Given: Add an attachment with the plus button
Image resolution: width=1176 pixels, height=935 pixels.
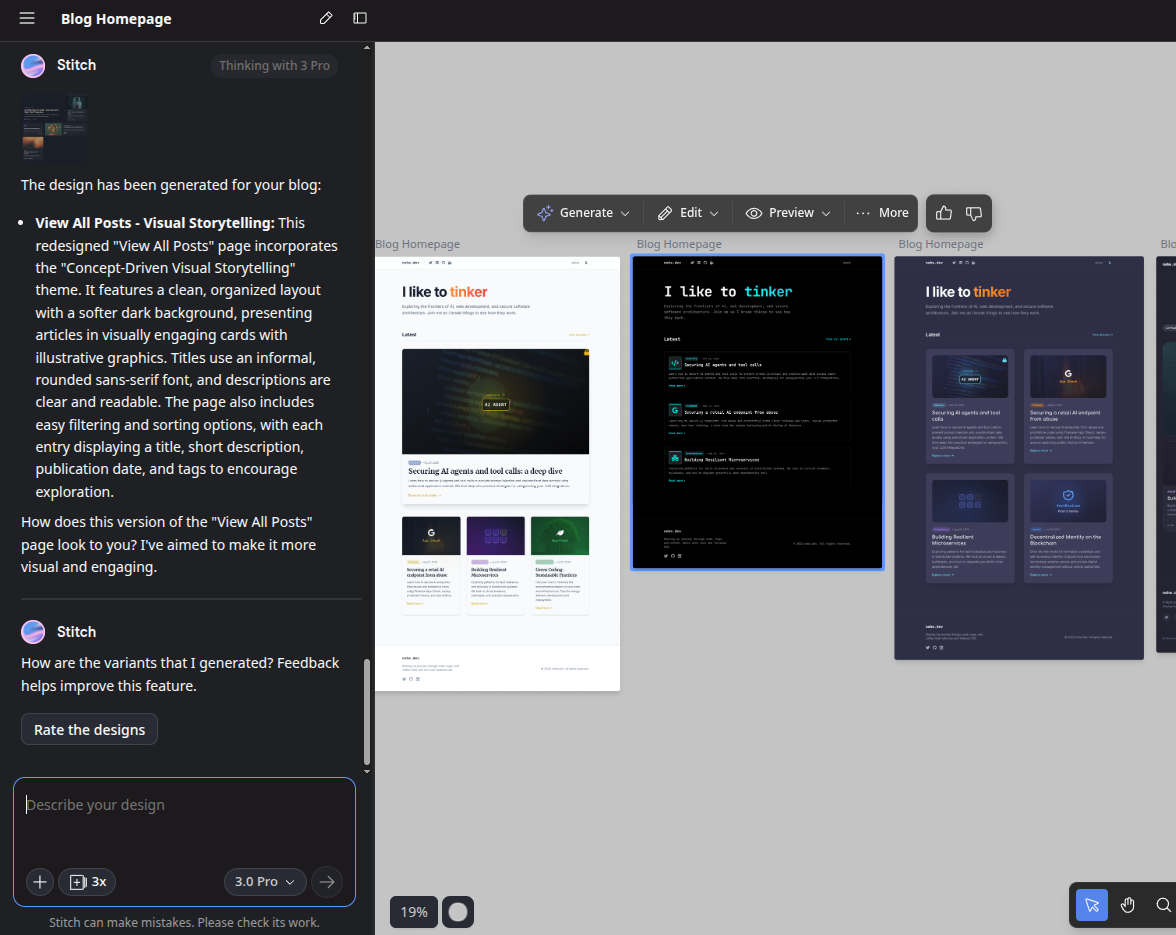Looking at the screenshot, I should (40, 882).
